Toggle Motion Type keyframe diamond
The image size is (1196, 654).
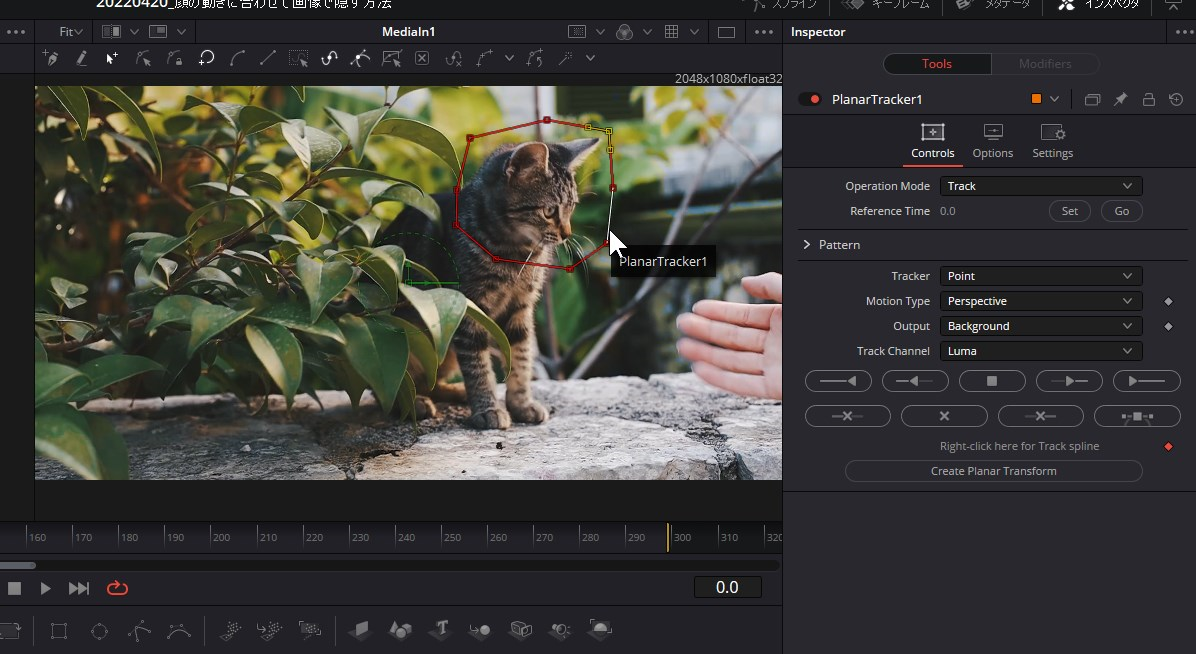click(x=1168, y=301)
